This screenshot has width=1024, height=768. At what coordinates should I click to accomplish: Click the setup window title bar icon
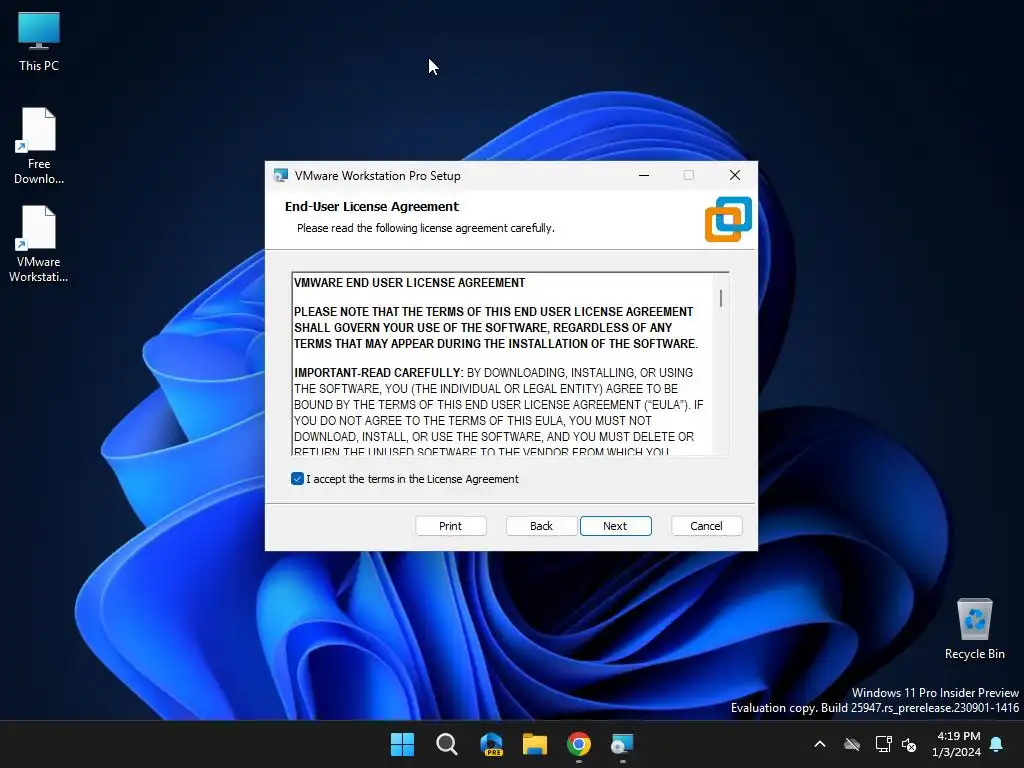click(x=281, y=176)
